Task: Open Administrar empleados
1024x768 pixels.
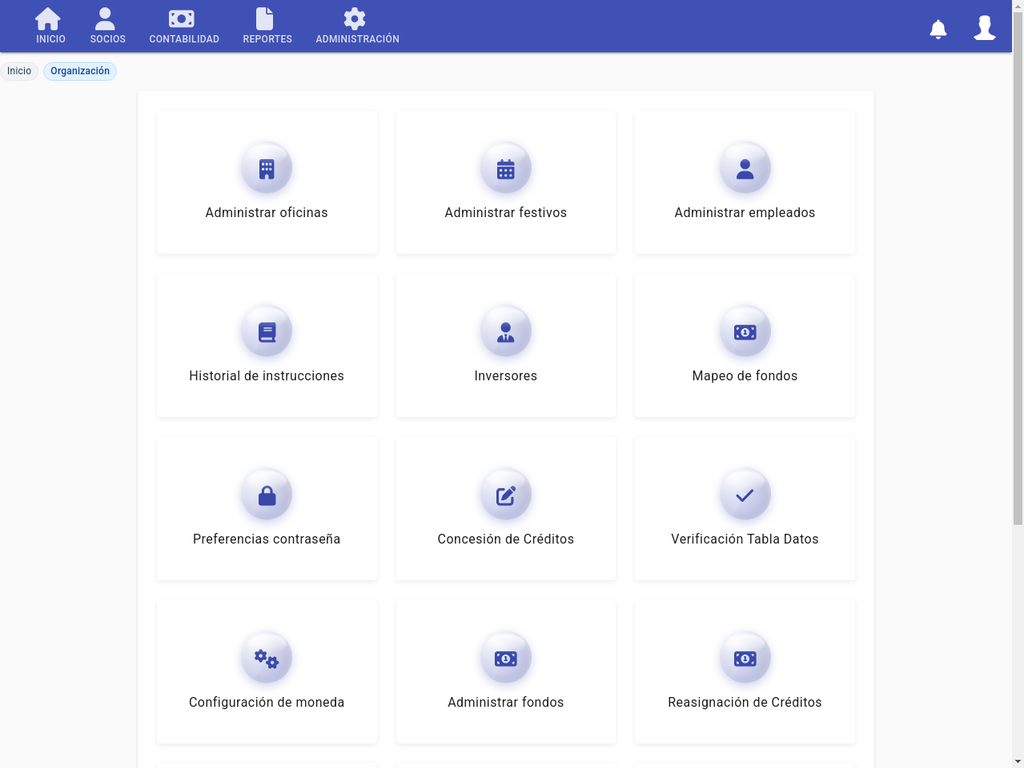Action: [x=744, y=182]
